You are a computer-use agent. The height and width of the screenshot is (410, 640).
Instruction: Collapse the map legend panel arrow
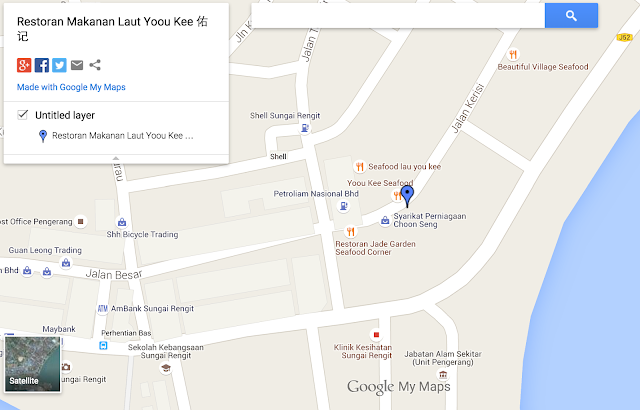click(116, 158)
